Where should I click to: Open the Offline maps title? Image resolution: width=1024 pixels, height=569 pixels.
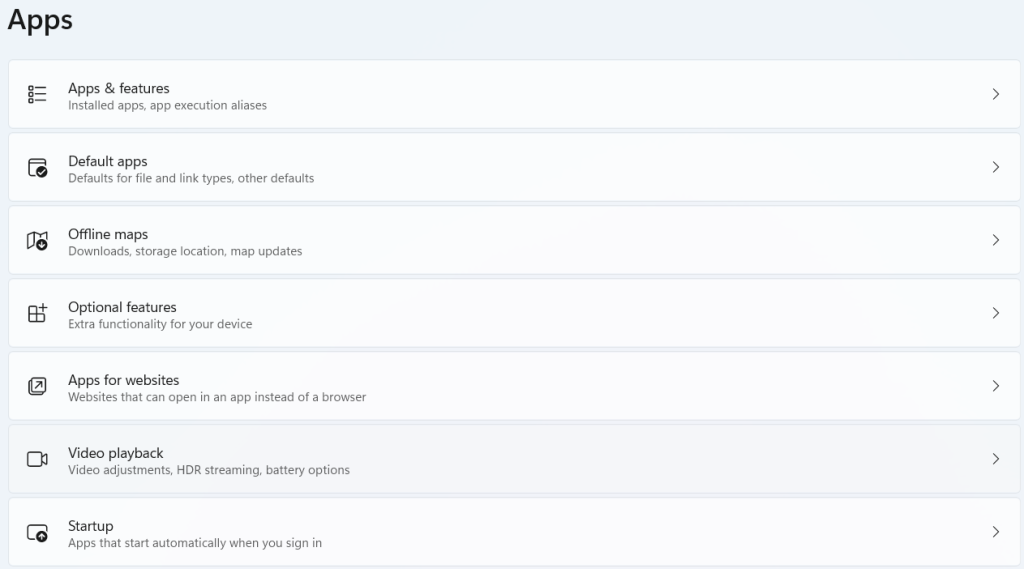click(108, 235)
